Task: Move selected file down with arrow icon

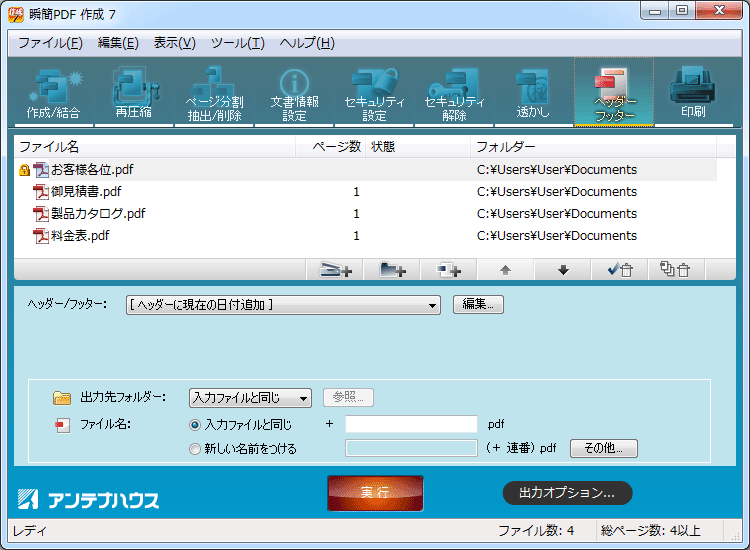Action: (x=563, y=270)
